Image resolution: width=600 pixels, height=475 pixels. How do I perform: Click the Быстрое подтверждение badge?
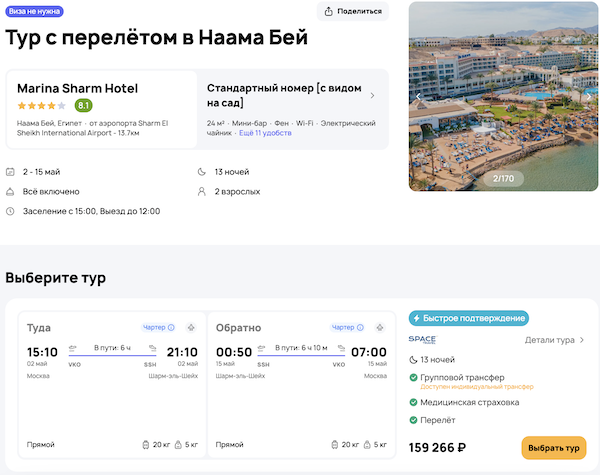click(x=469, y=318)
